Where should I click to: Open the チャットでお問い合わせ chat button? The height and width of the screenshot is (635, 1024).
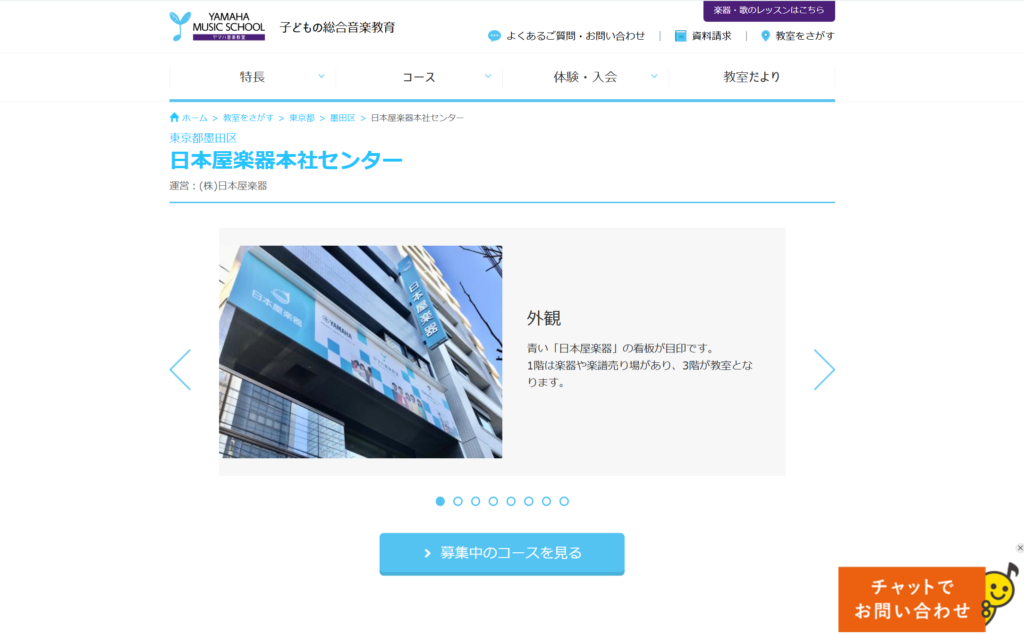click(x=912, y=599)
